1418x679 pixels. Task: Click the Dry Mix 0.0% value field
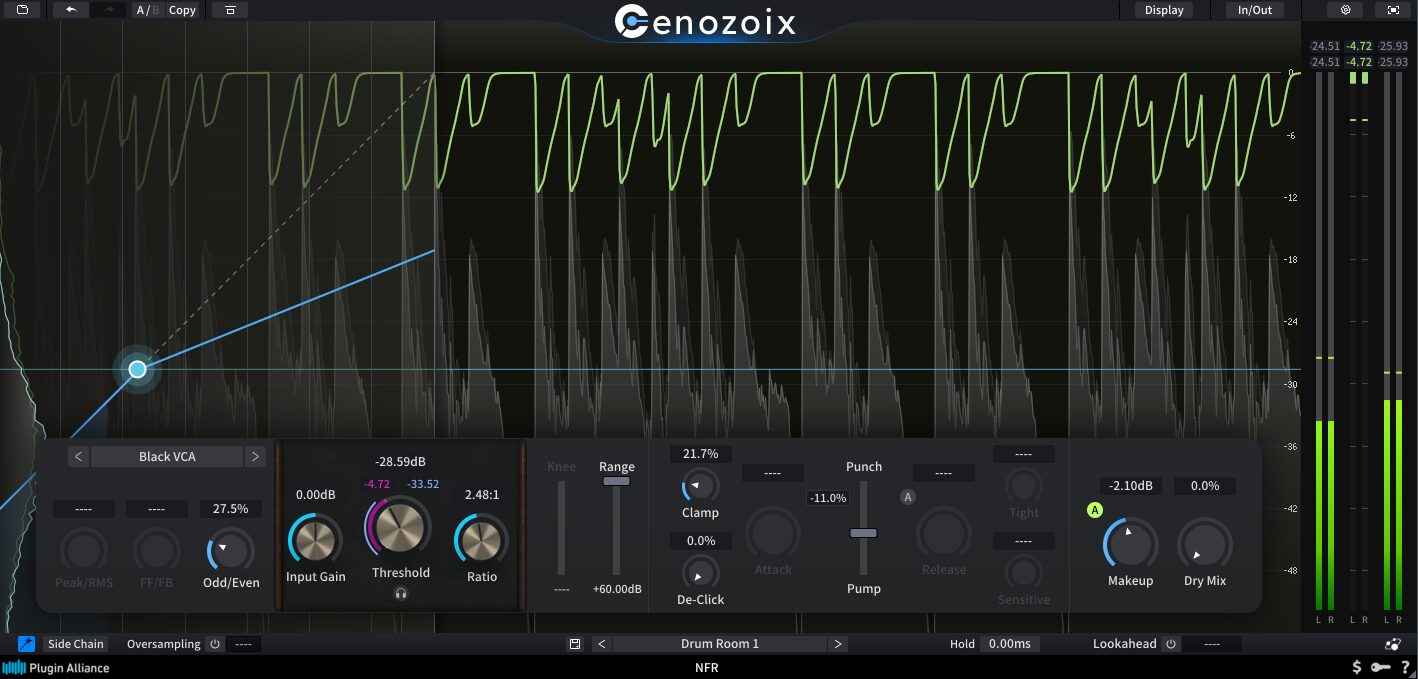1205,486
